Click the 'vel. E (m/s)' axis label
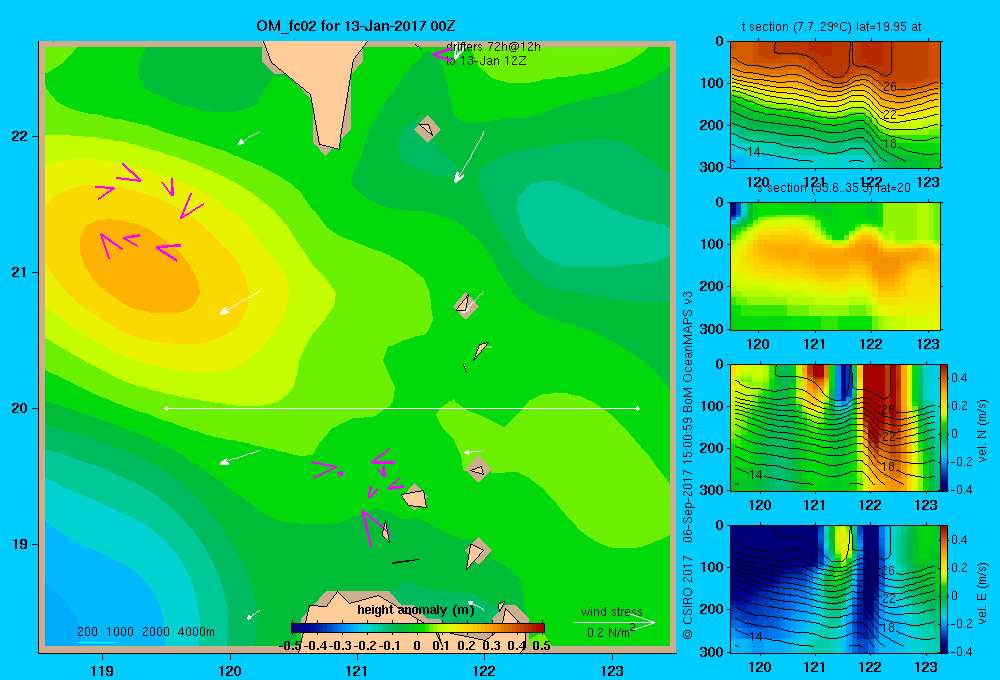Image resolution: width=1000 pixels, height=680 pixels. [983, 593]
